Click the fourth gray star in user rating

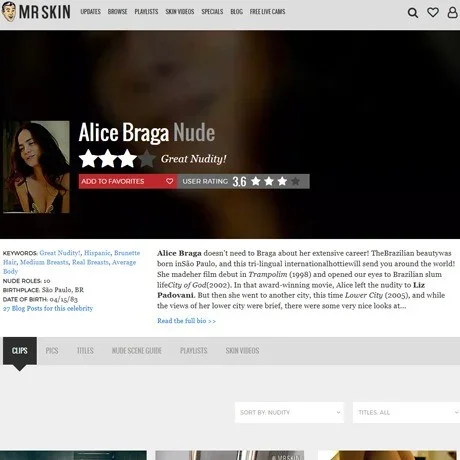[295, 181]
